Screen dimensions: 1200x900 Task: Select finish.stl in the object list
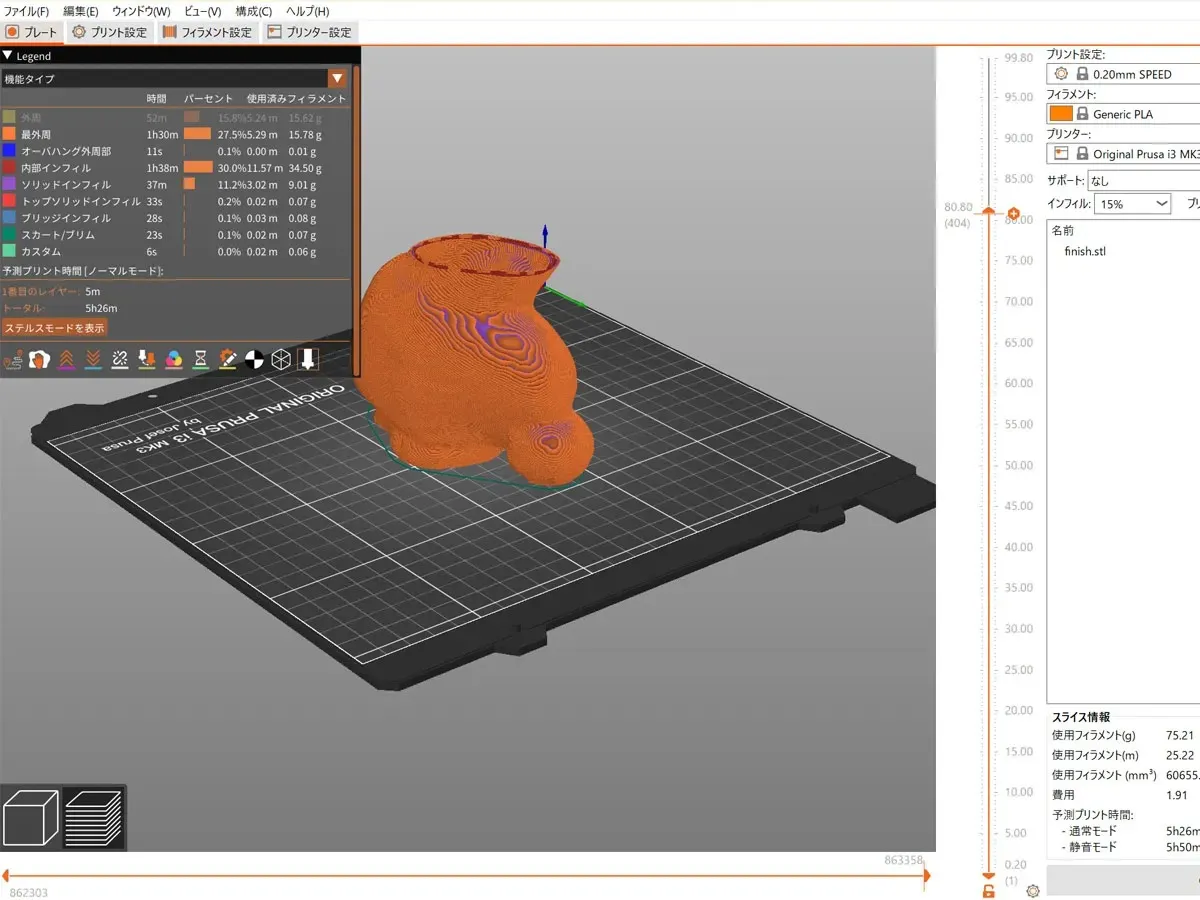(x=1085, y=251)
